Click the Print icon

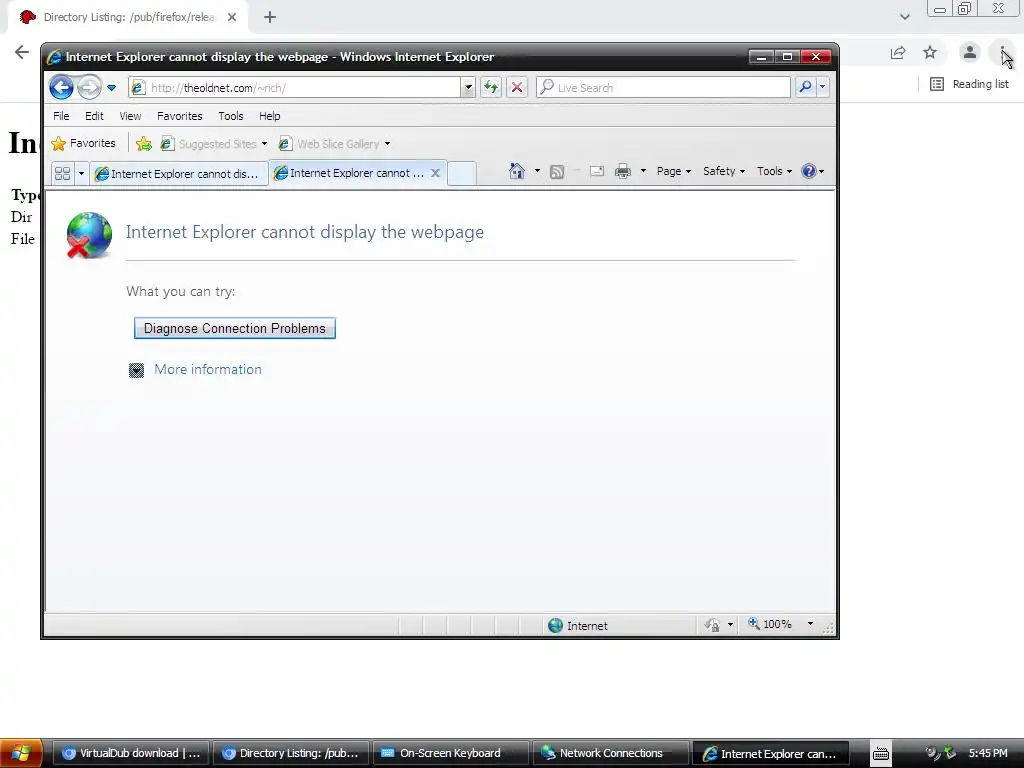(623, 171)
